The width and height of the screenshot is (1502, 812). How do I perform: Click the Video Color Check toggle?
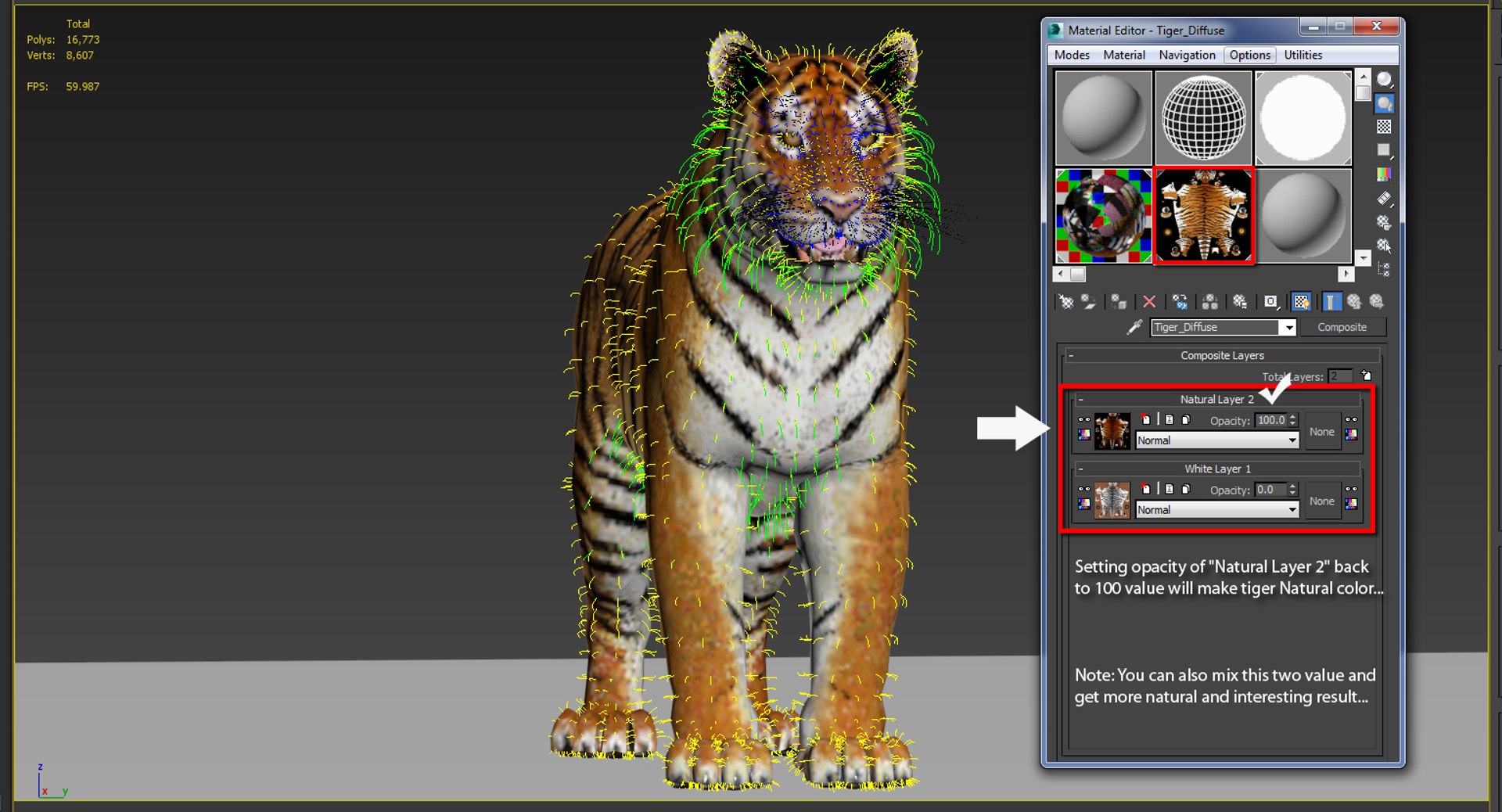tap(1384, 172)
